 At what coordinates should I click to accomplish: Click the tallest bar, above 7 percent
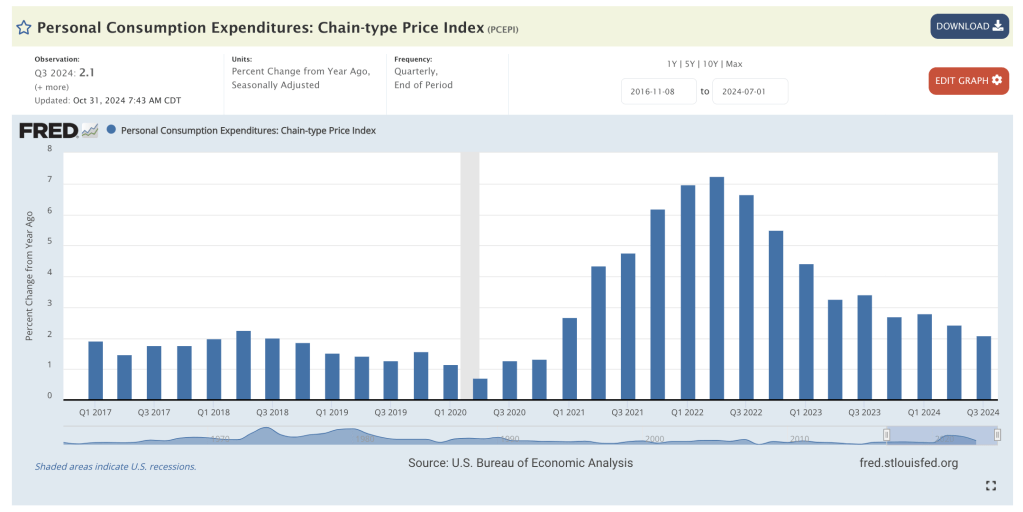[x=717, y=288]
